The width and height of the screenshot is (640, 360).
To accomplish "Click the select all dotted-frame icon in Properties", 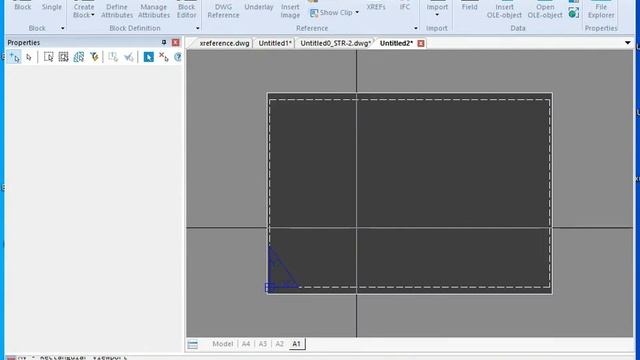I will coord(63,57).
